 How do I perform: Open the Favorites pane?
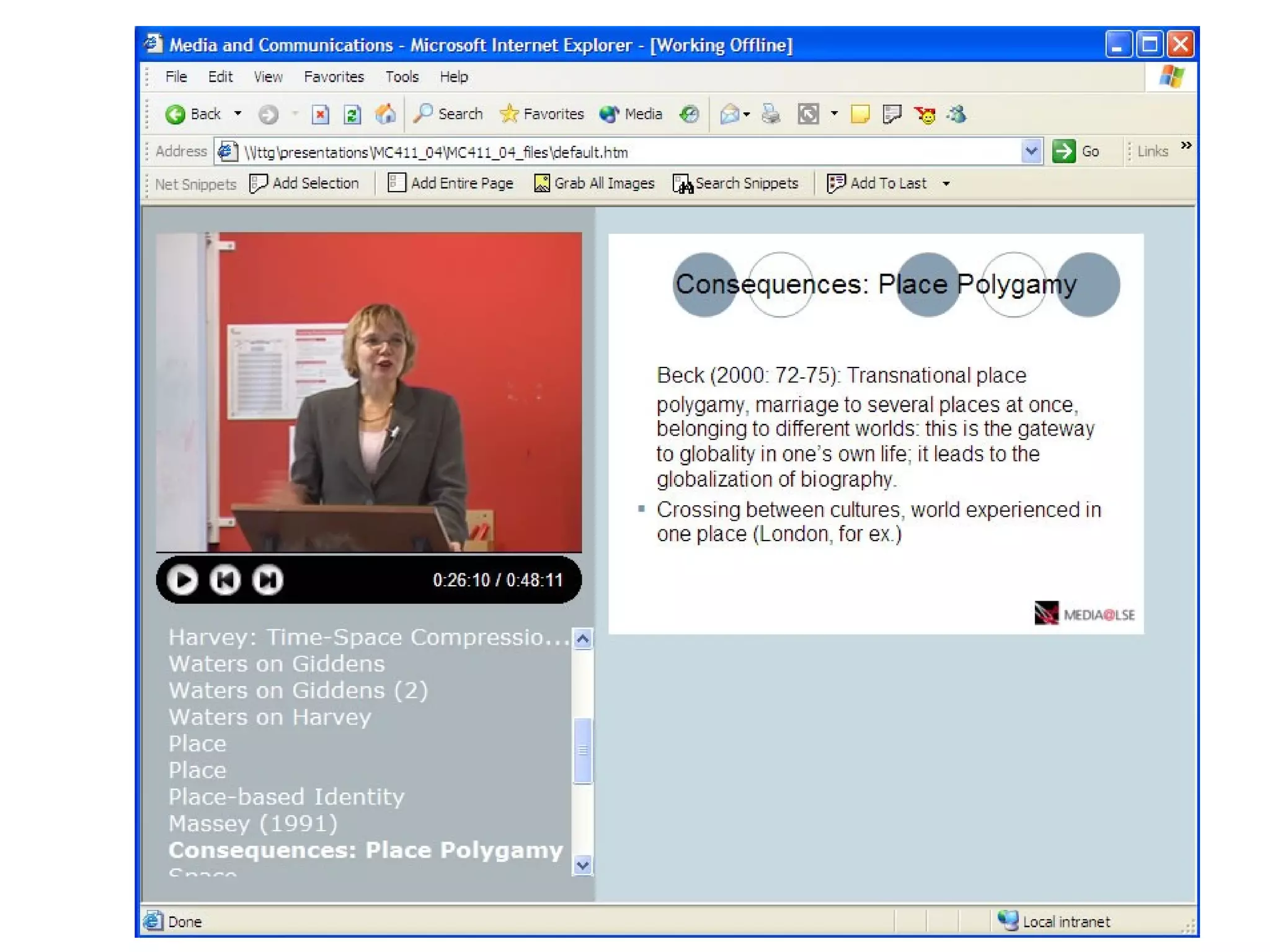(x=542, y=114)
